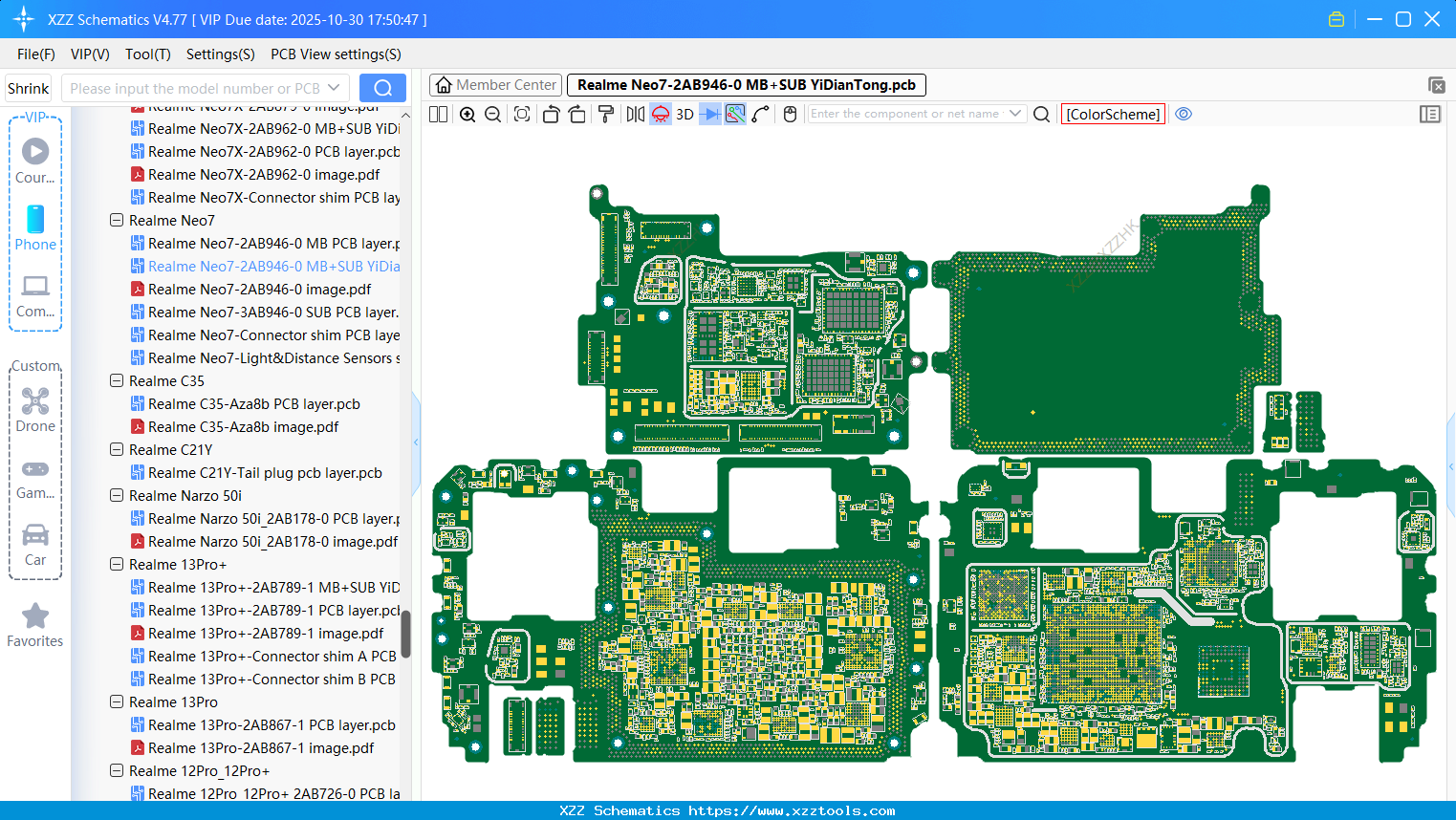Open Realme Neo7-2AB946-0 MB PCB layer file
The width and height of the screenshot is (1456, 820).
(265, 243)
